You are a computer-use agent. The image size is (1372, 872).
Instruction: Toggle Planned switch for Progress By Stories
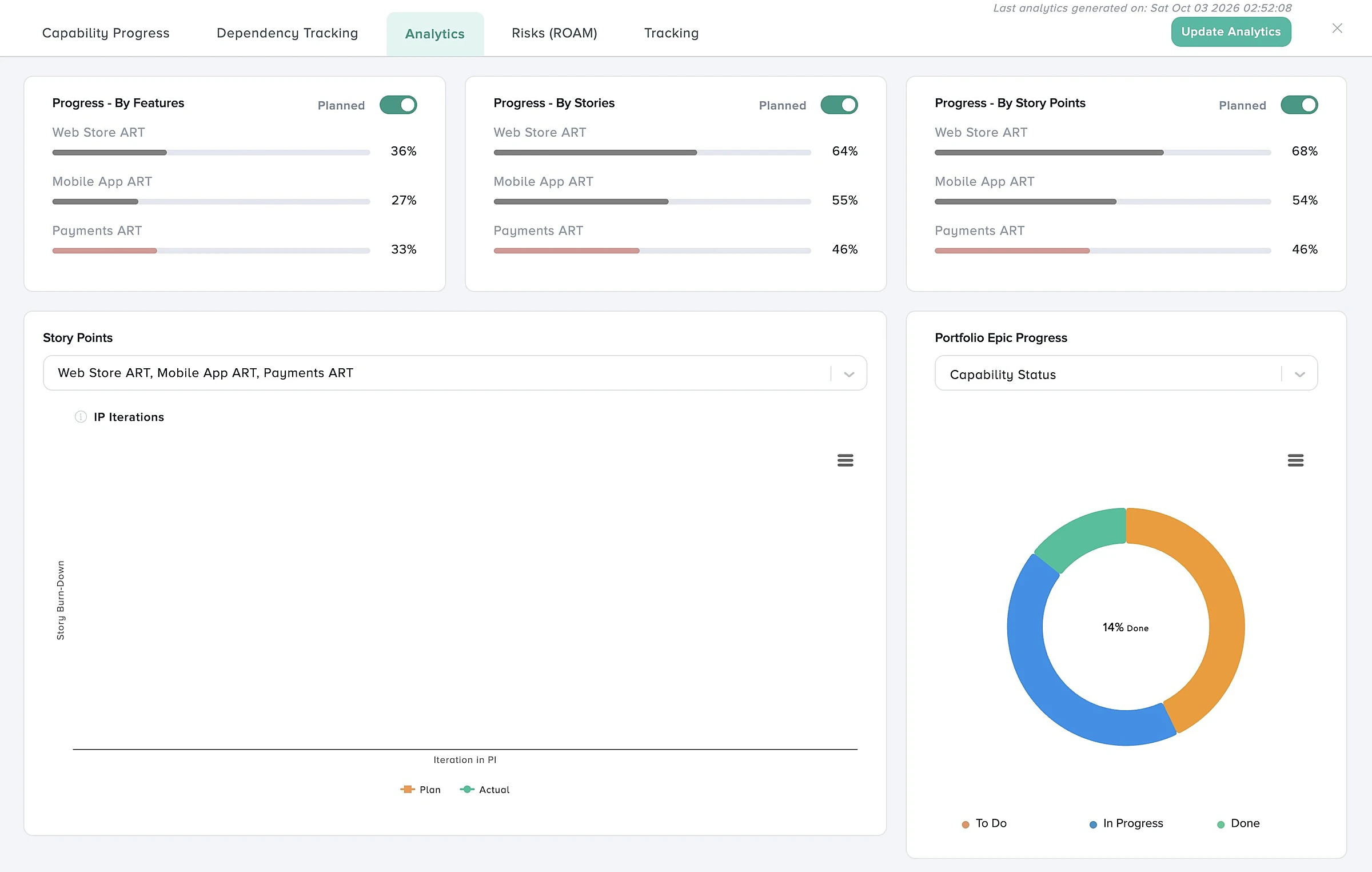pyautogui.click(x=839, y=105)
